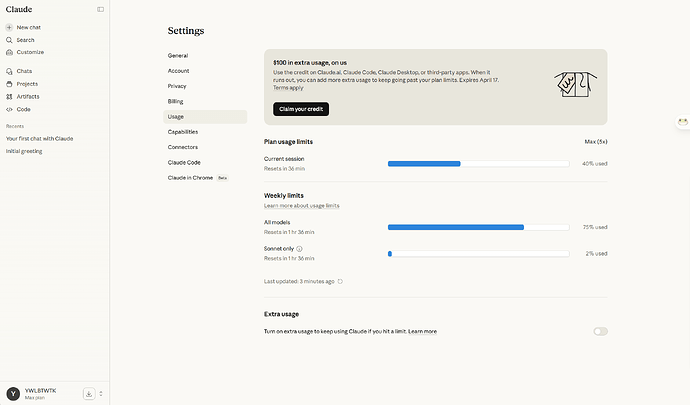Click the 'Beta' badge next to Claude in Chrome

[223, 178]
